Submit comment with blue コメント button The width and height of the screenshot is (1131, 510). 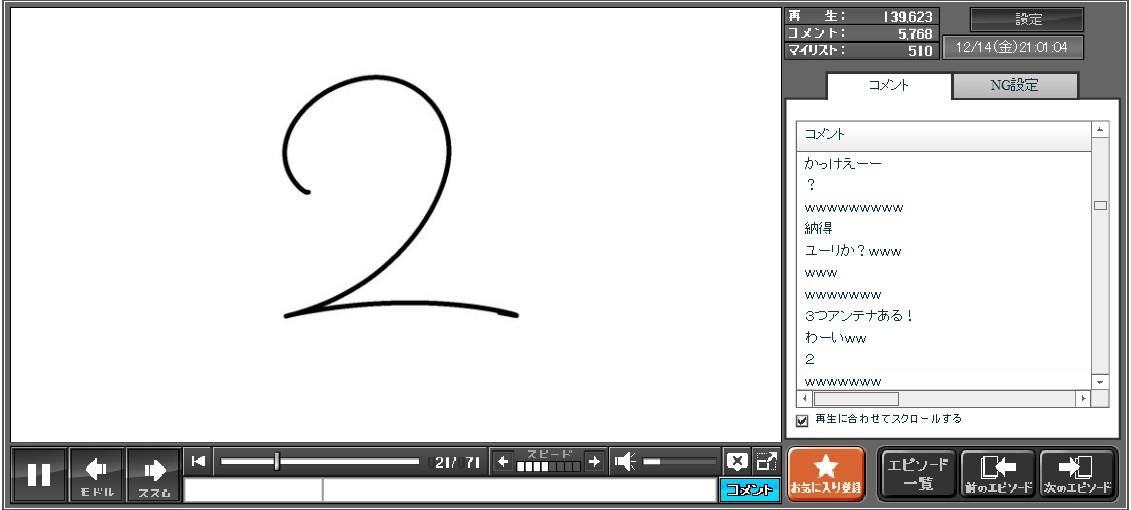point(748,490)
